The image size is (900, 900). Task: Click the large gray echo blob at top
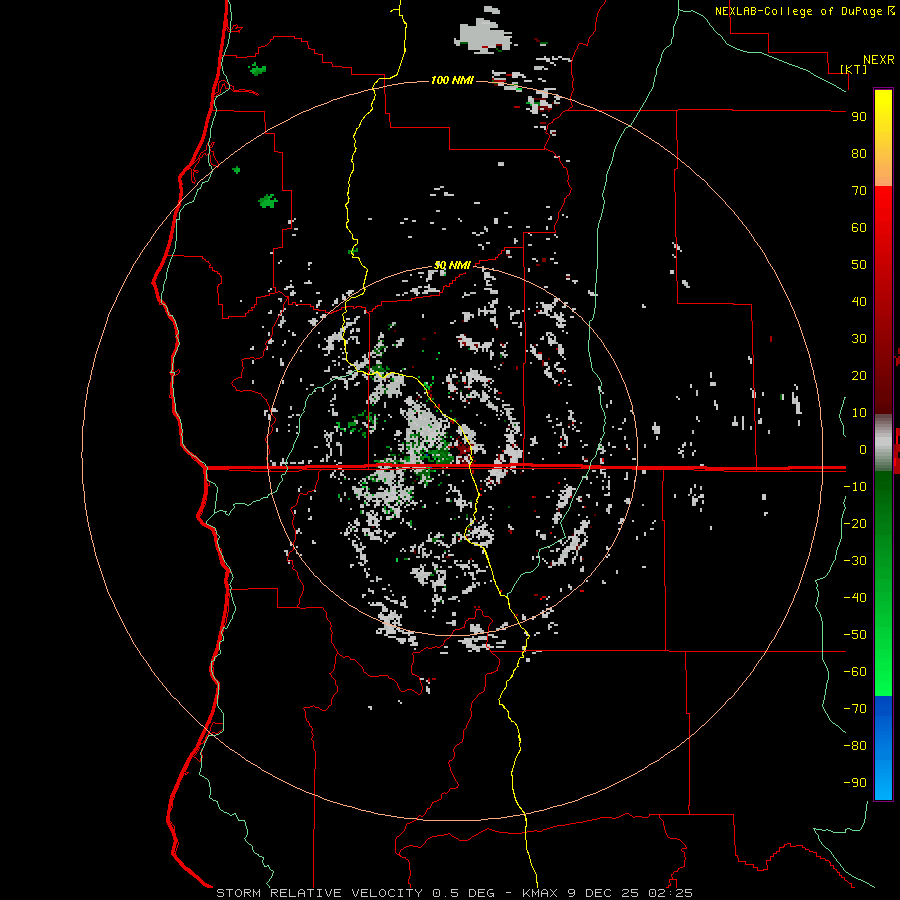point(483,36)
